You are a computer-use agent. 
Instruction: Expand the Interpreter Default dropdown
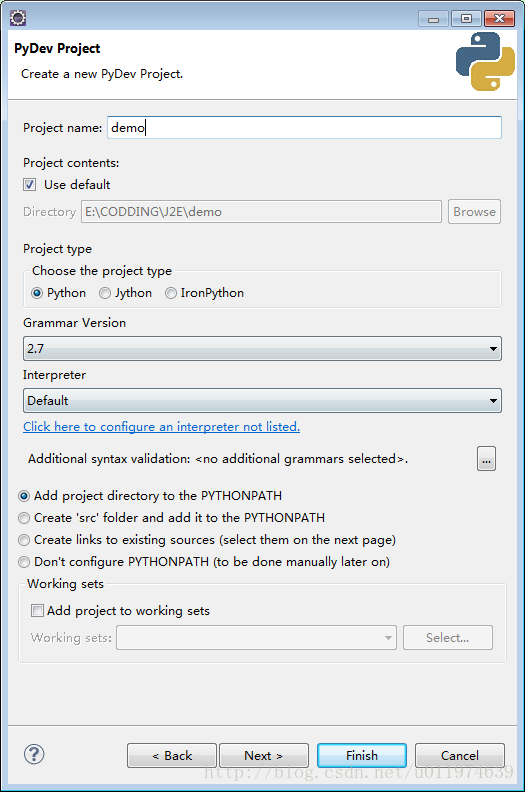[x=262, y=401]
